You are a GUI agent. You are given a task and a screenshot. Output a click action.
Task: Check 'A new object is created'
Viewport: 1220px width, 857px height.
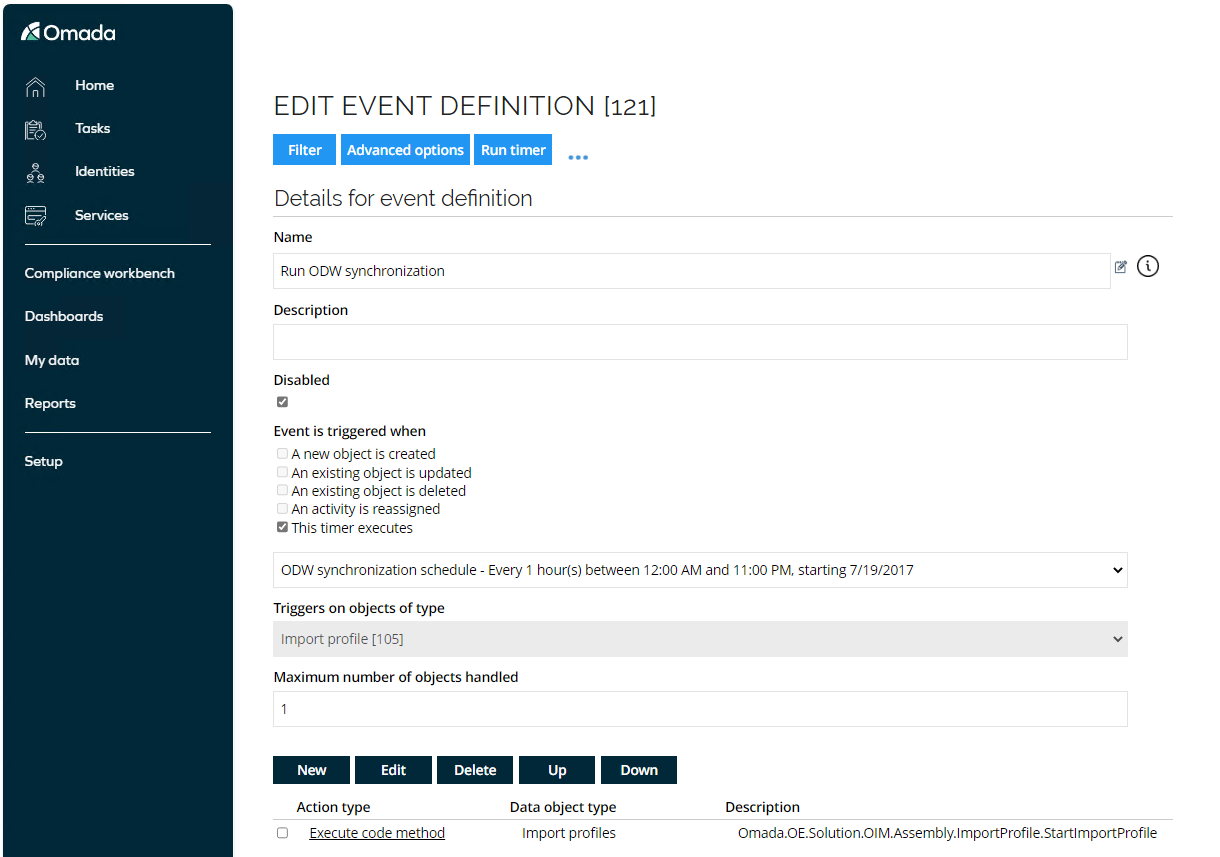coord(282,454)
